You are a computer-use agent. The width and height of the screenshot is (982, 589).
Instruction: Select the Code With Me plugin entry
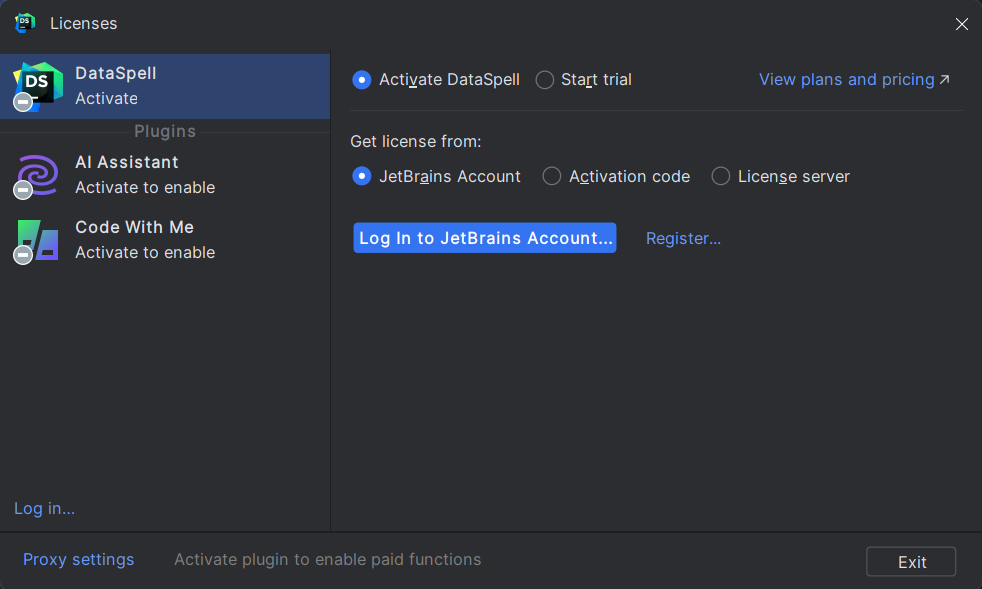[x=165, y=240]
